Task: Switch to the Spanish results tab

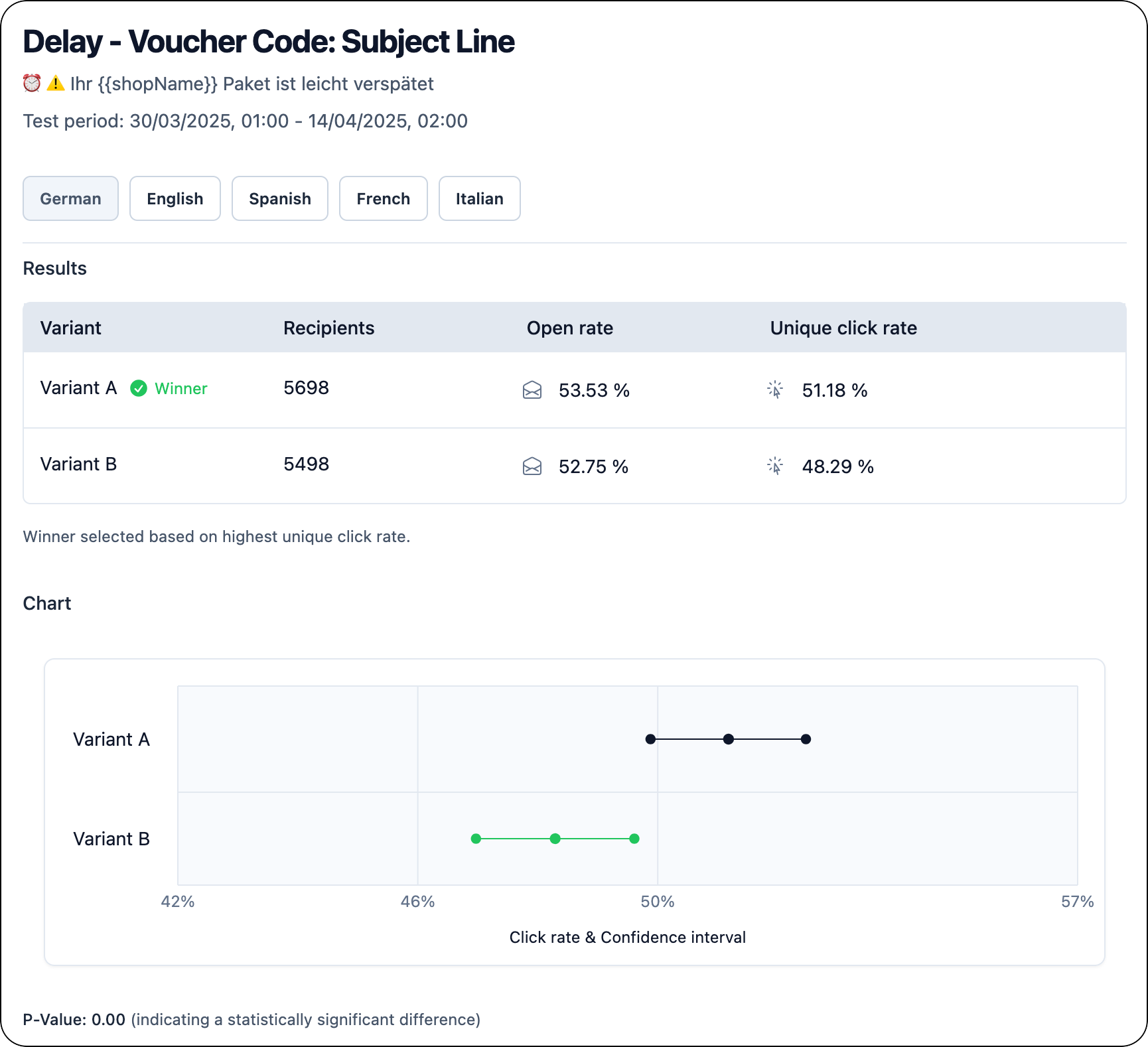Action: (279, 198)
